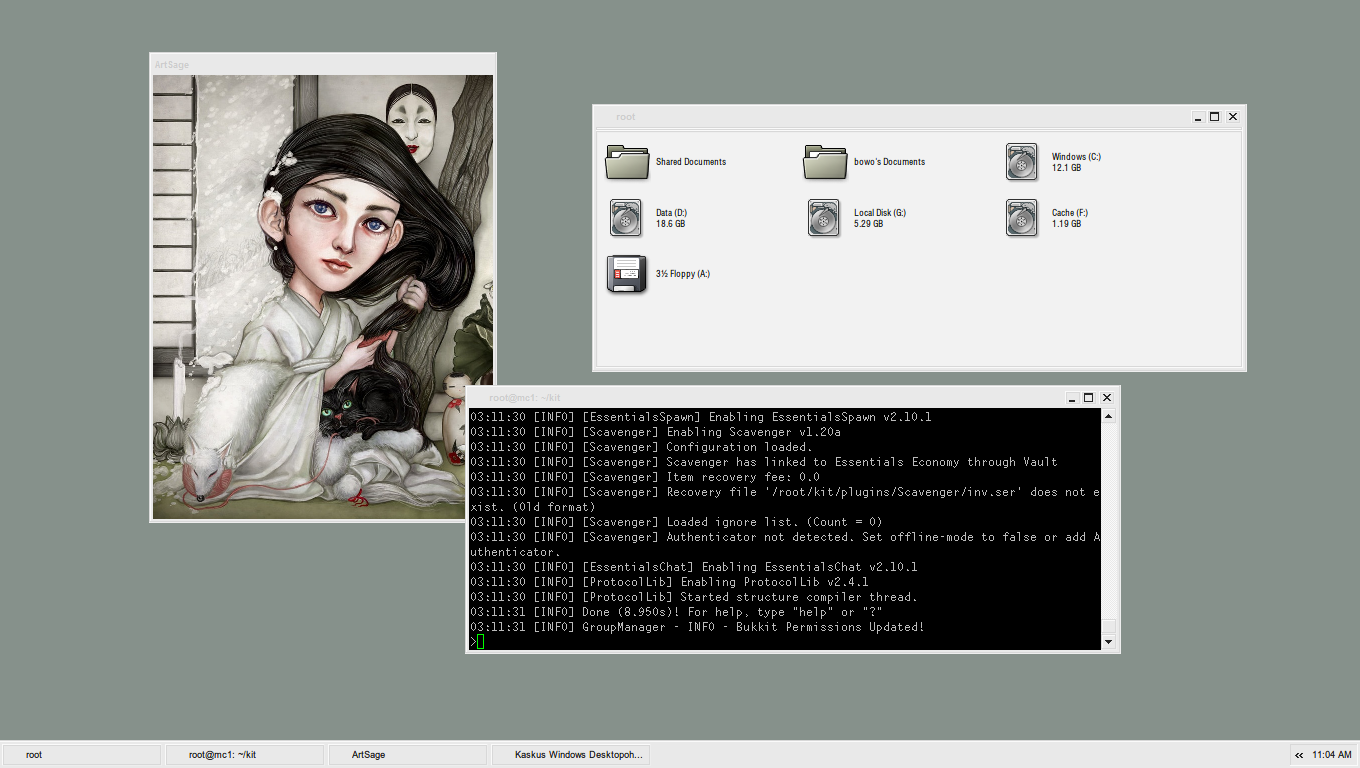
Task: Click the Scavenger linked to Essentials Economy line
Action: coord(764,462)
